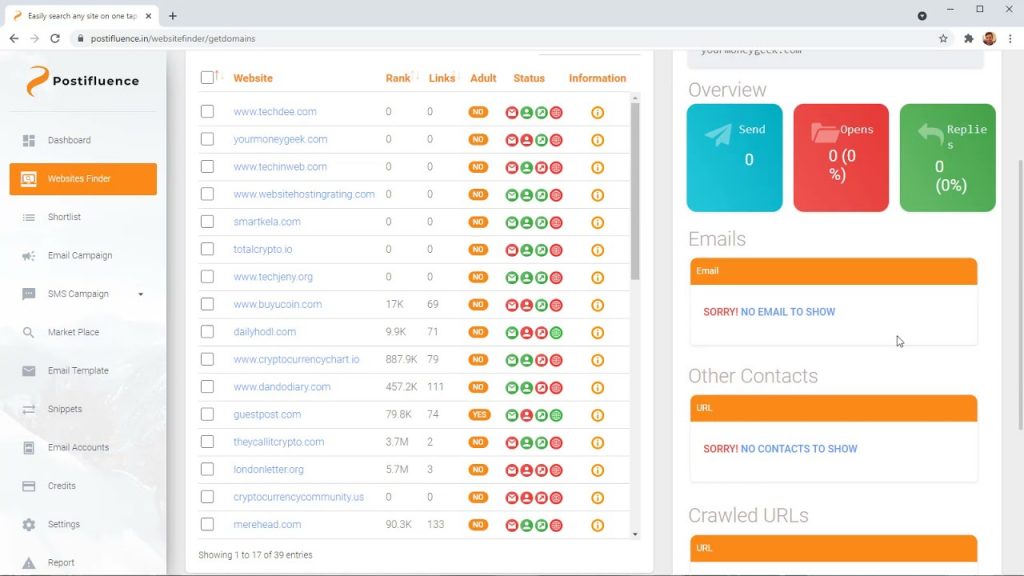Select the checkbox next to londonletter.org
This screenshot has height=576, width=1024.
(x=207, y=469)
